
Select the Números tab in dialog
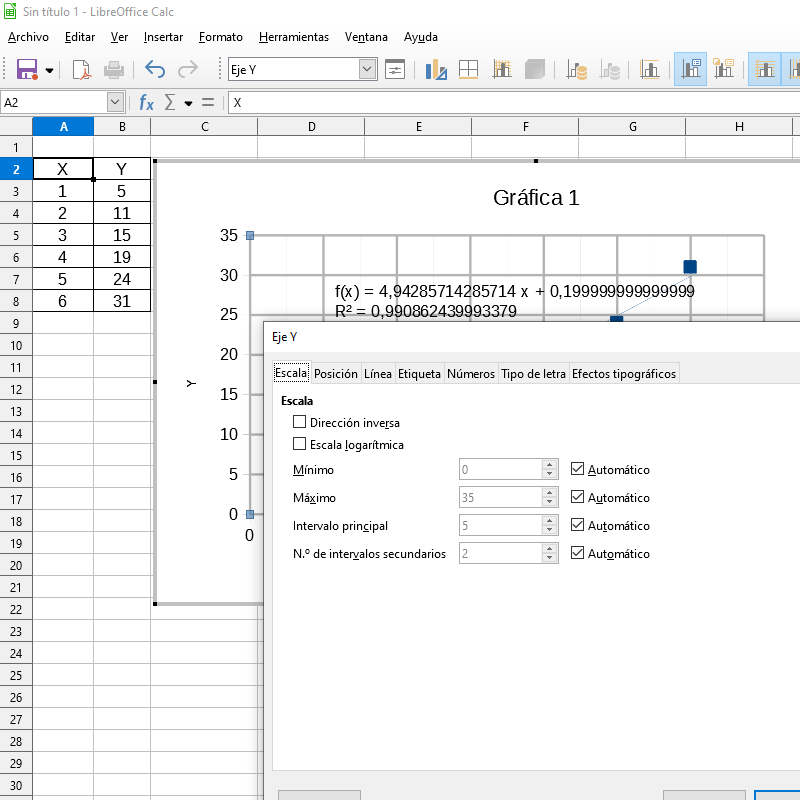pos(471,373)
